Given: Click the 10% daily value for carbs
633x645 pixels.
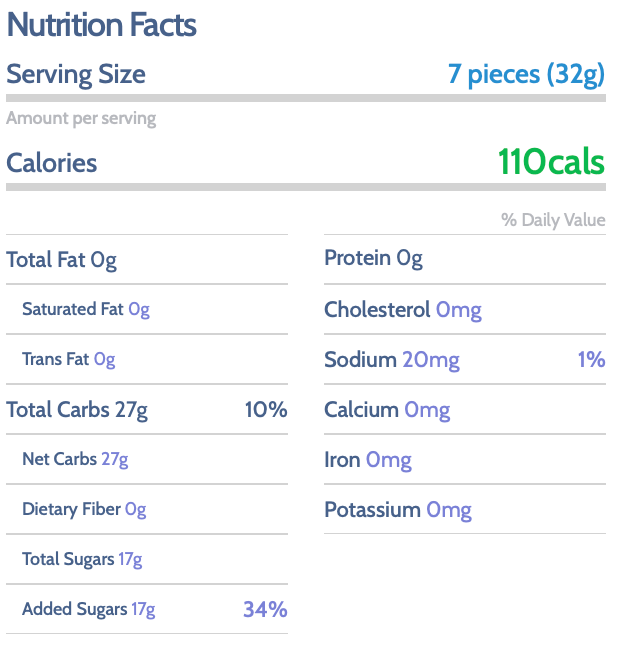Looking at the screenshot, I should click(x=266, y=409).
